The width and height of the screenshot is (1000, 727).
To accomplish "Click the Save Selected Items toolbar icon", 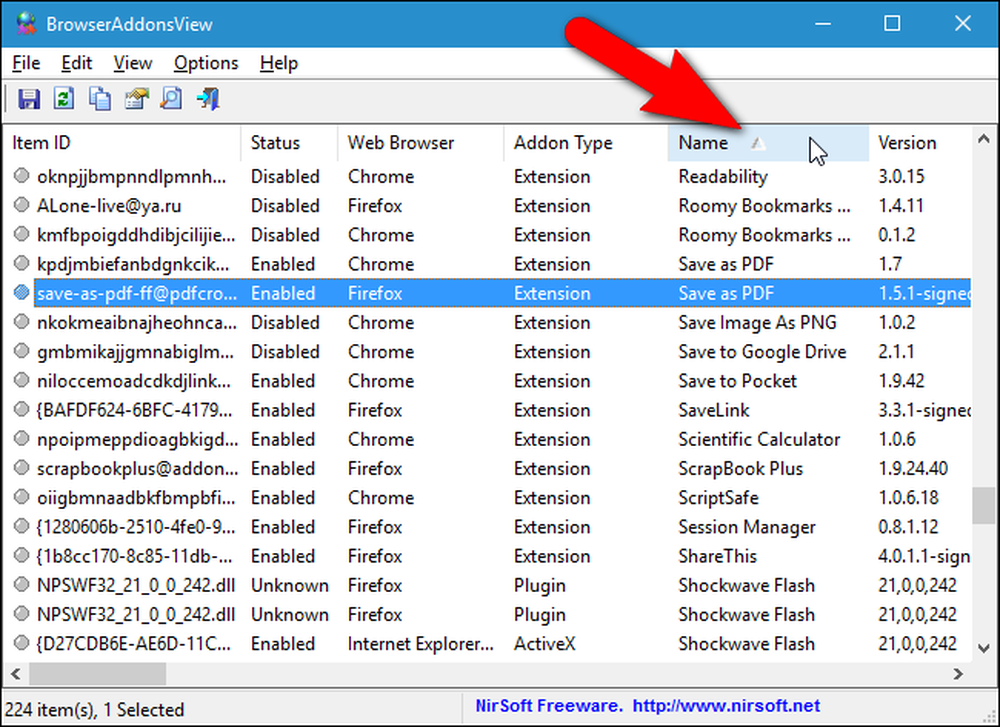I will tap(29, 99).
